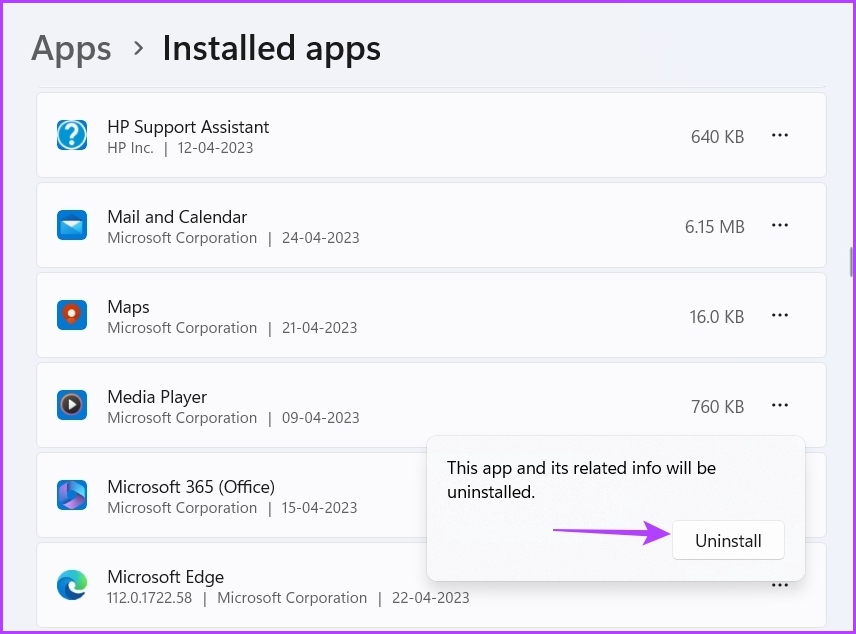Screen dimensions: 856x634
Task: Click the Mail and Calendar app icon
Action: [72, 226]
